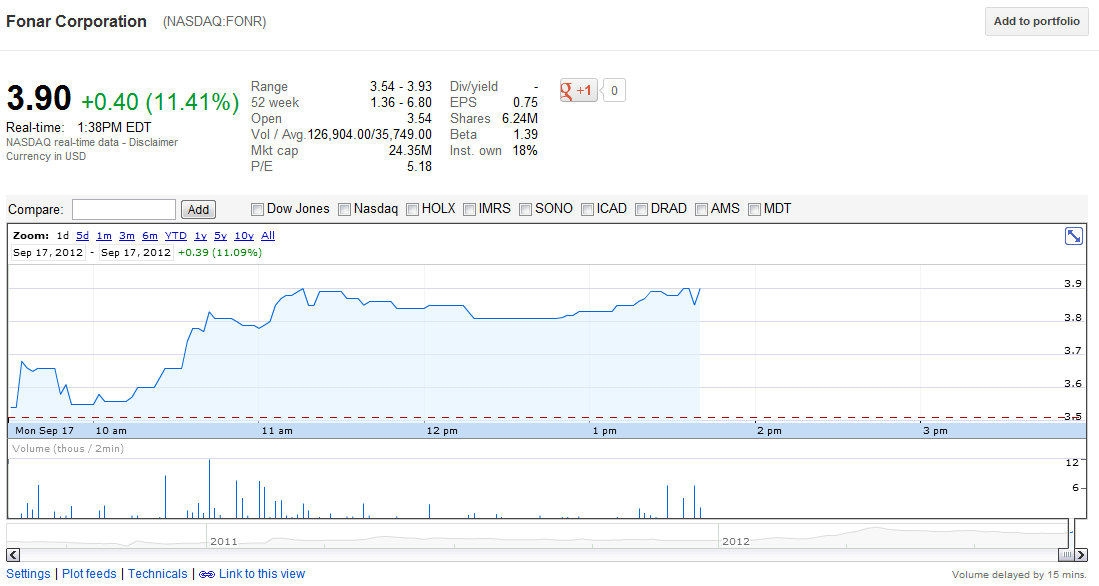Expand chart to full screen icon
The height and width of the screenshot is (586, 1099).
[1073, 236]
